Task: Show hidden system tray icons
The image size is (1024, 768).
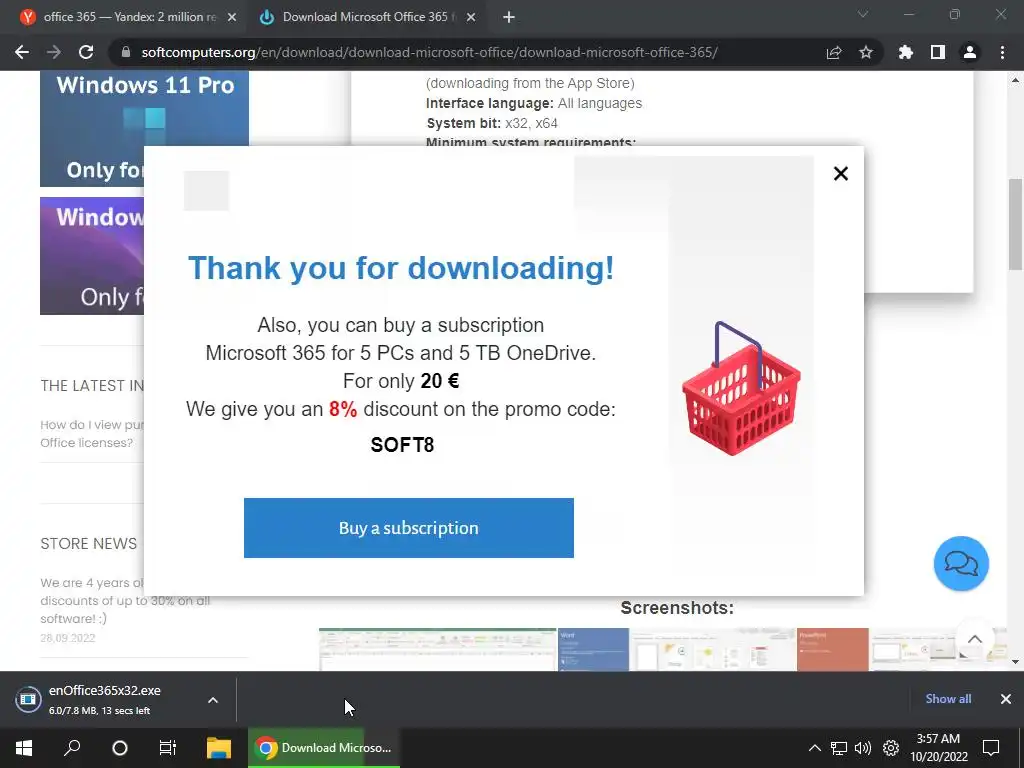Action: coord(814,748)
